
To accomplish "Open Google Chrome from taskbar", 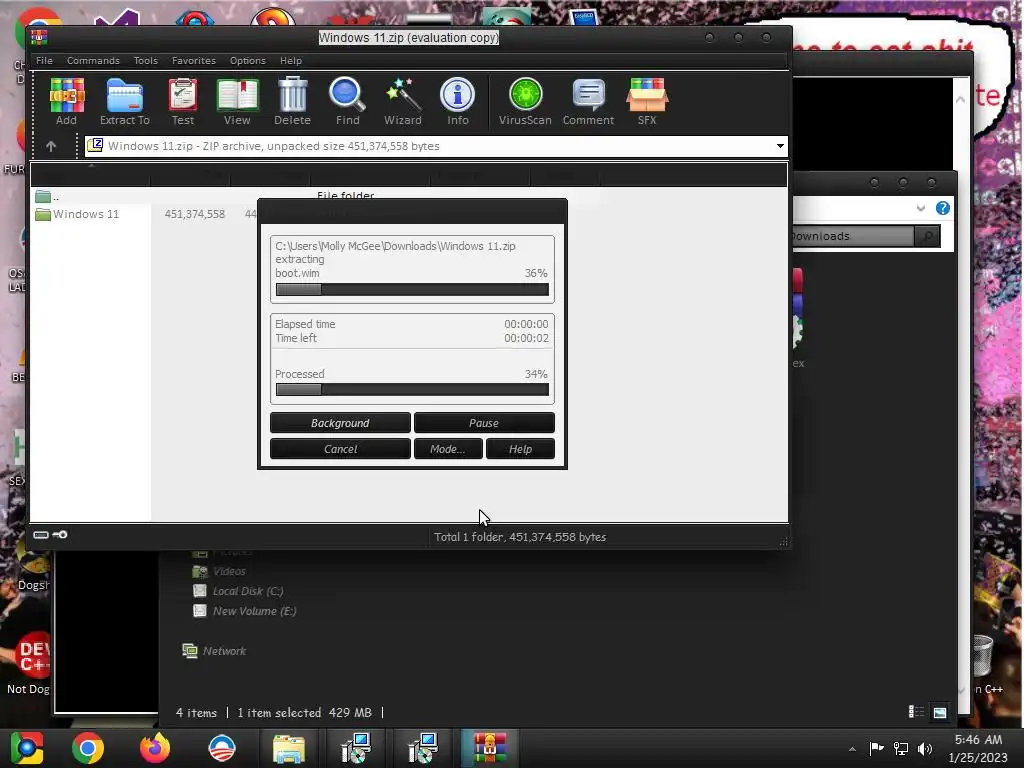I will (x=88, y=748).
